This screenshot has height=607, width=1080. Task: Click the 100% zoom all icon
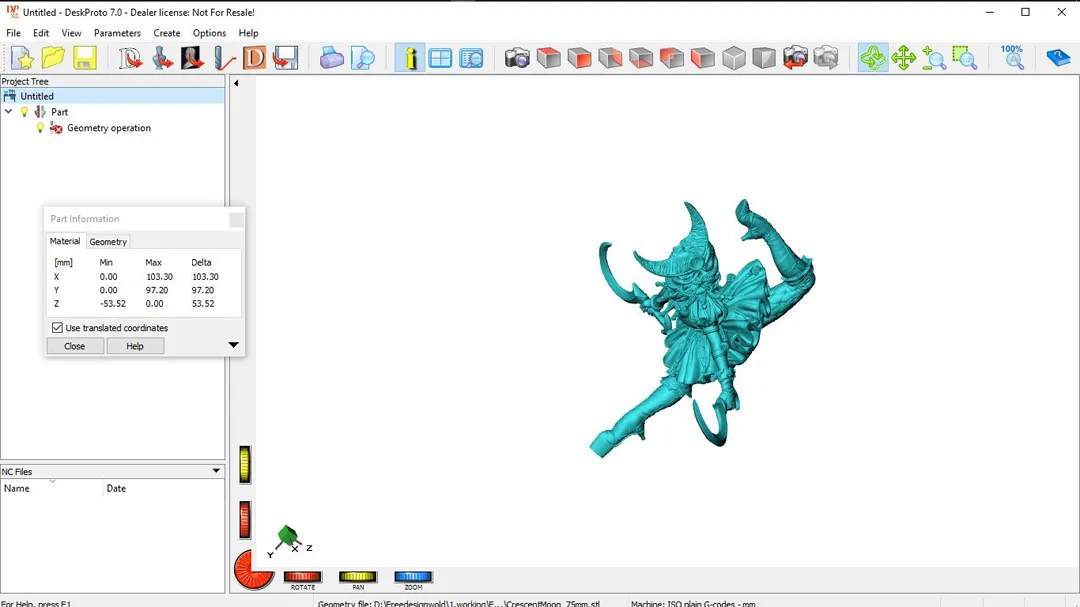tap(1012, 59)
